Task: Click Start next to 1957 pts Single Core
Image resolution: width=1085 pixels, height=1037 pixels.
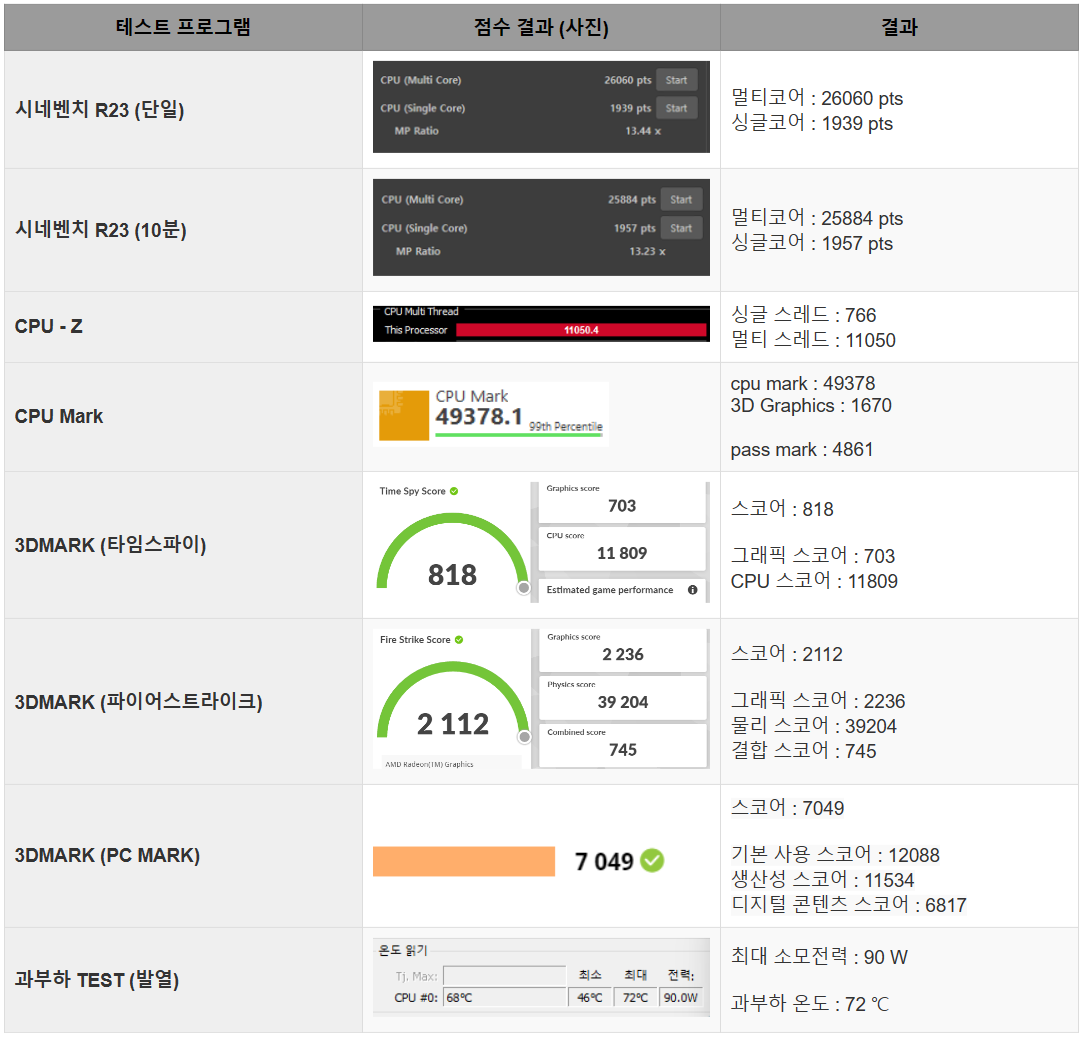Action: click(681, 228)
